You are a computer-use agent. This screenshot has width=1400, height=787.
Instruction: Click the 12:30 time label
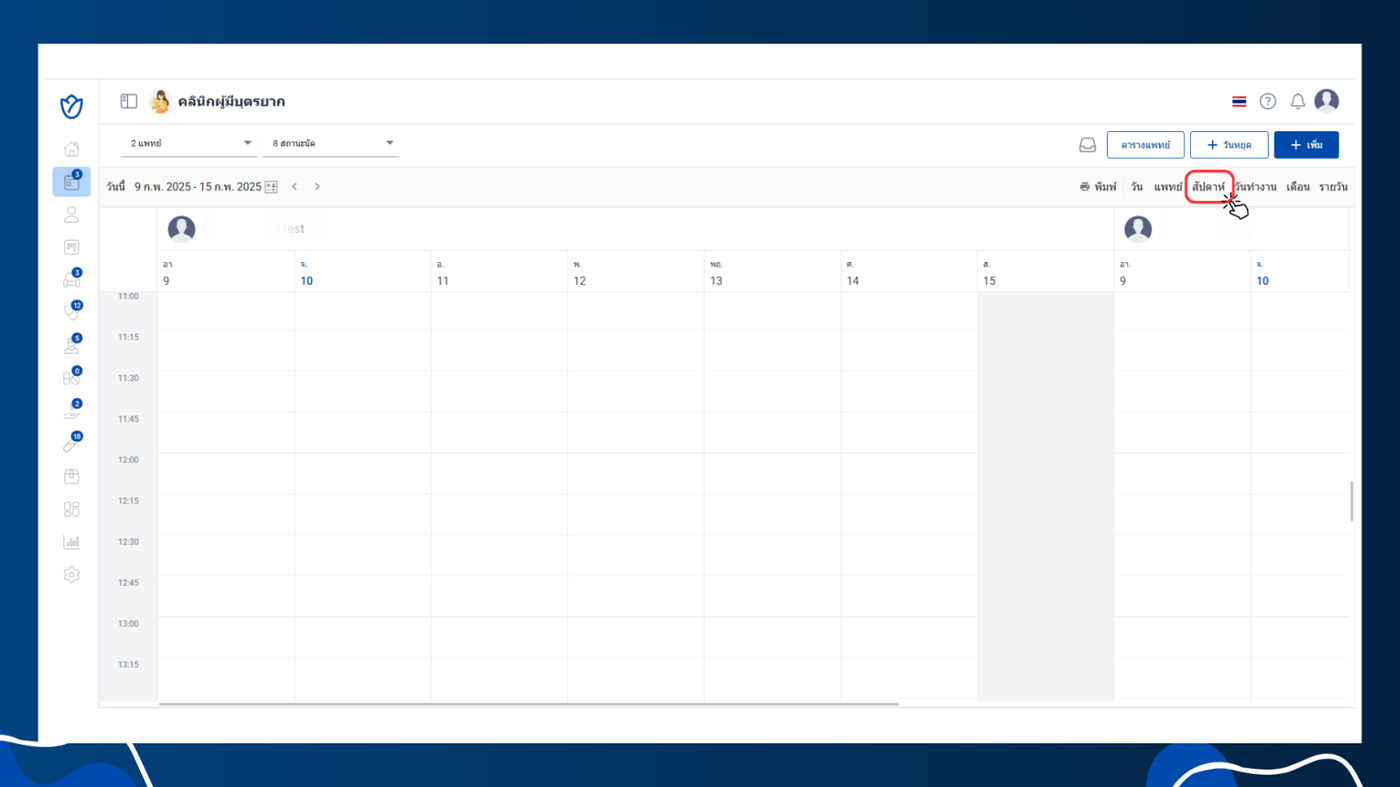[128, 542]
